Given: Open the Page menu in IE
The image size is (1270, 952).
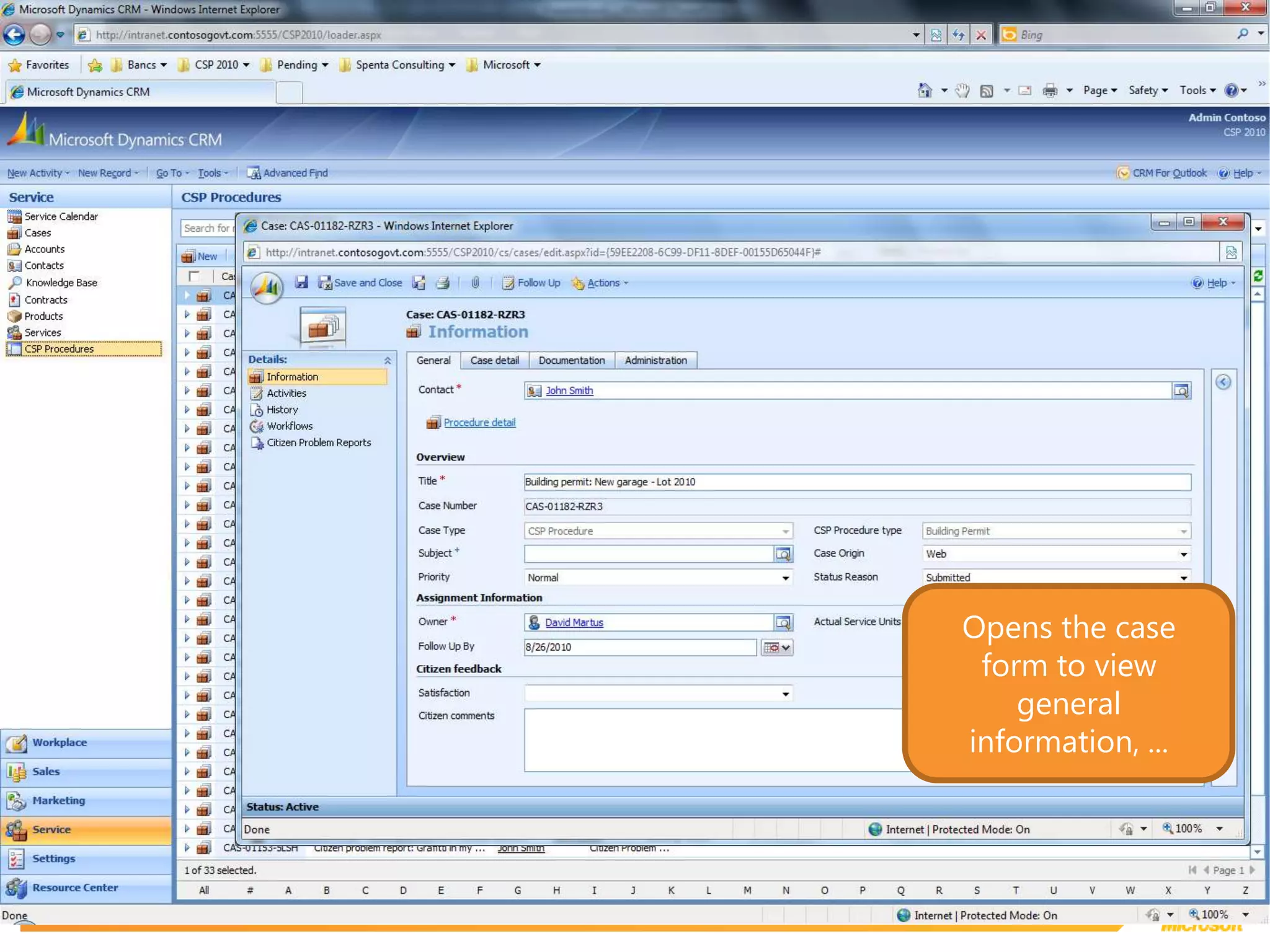Looking at the screenshot, I should click(1100, 90).
